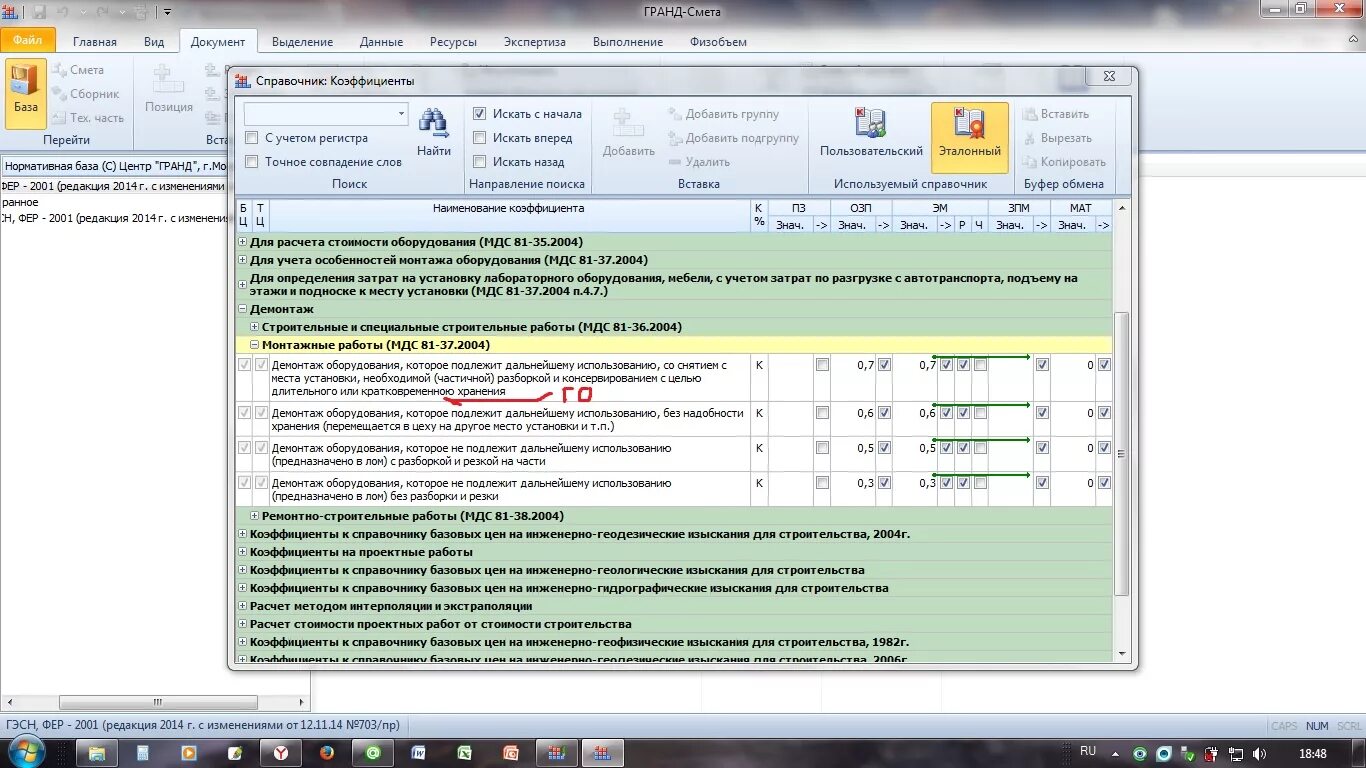Expand Для расчета стоимости оборудования group
The width and height of the screenshot is (1366, 768).
(242, 242)
